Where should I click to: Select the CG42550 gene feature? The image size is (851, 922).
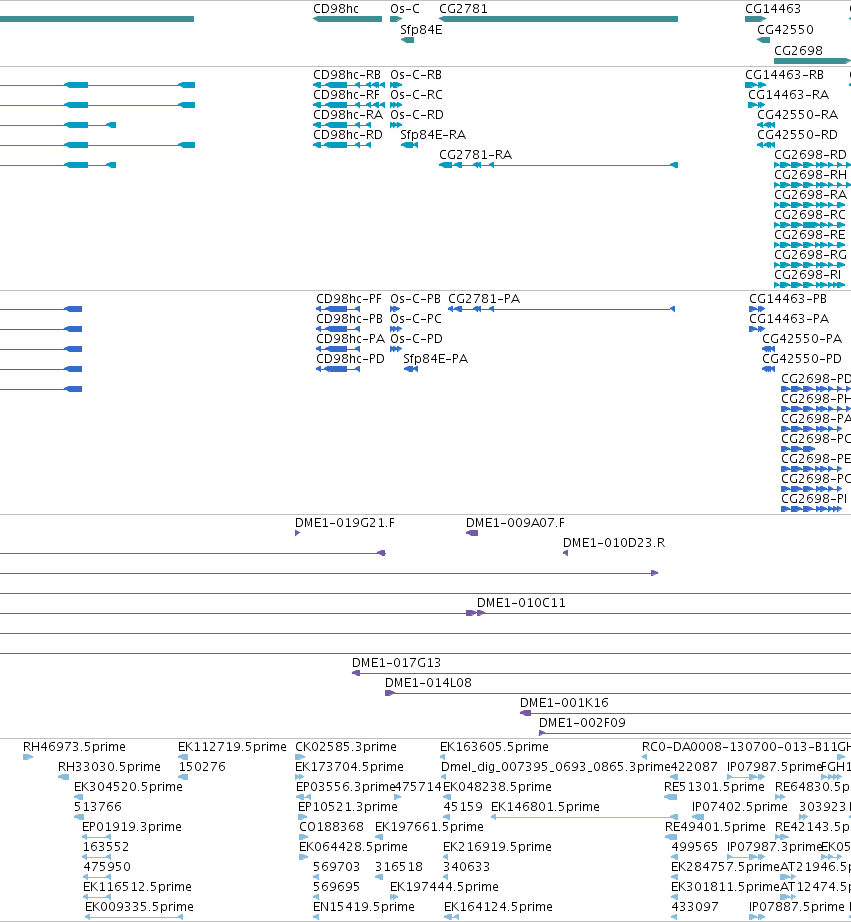tap(763, 40)
